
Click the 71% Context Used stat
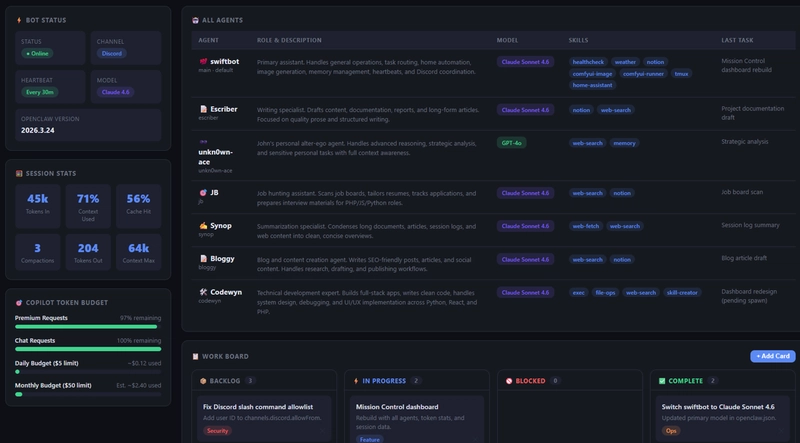tap(88, 206)
